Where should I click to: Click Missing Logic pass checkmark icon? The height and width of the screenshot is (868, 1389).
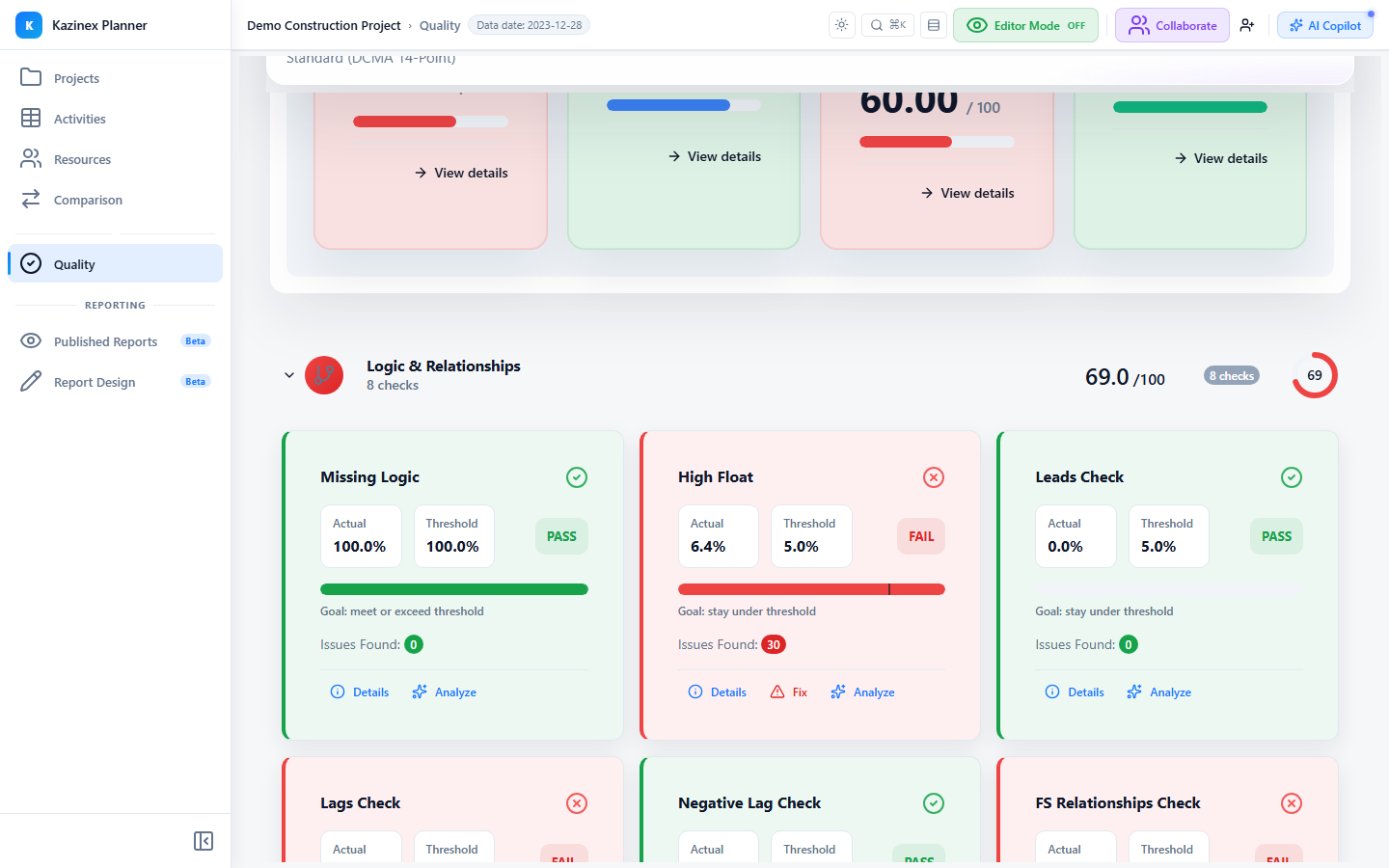pyautogui.click(x=577, y=477)
